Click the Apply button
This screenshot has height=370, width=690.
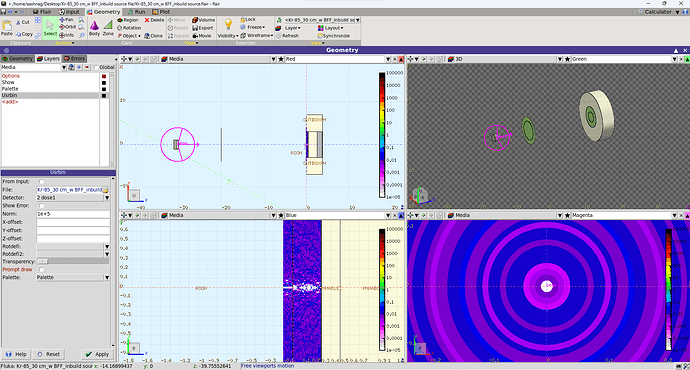click(97, 354)
